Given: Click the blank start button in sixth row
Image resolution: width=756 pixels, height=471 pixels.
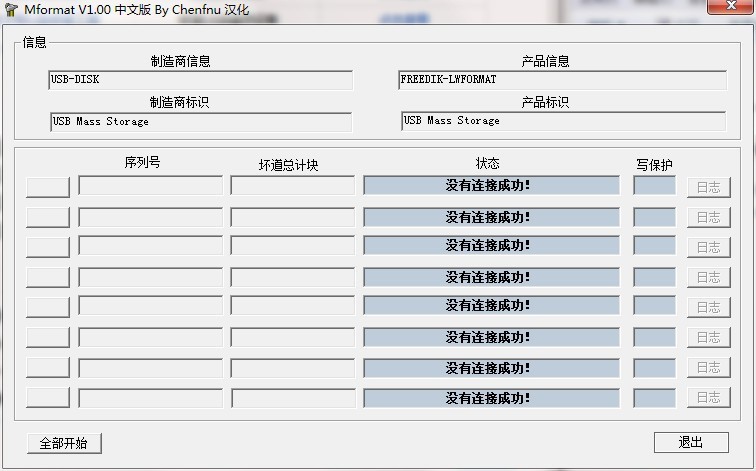Looking at the screenshot, I should pyautogui.click(x=48, y=337).
